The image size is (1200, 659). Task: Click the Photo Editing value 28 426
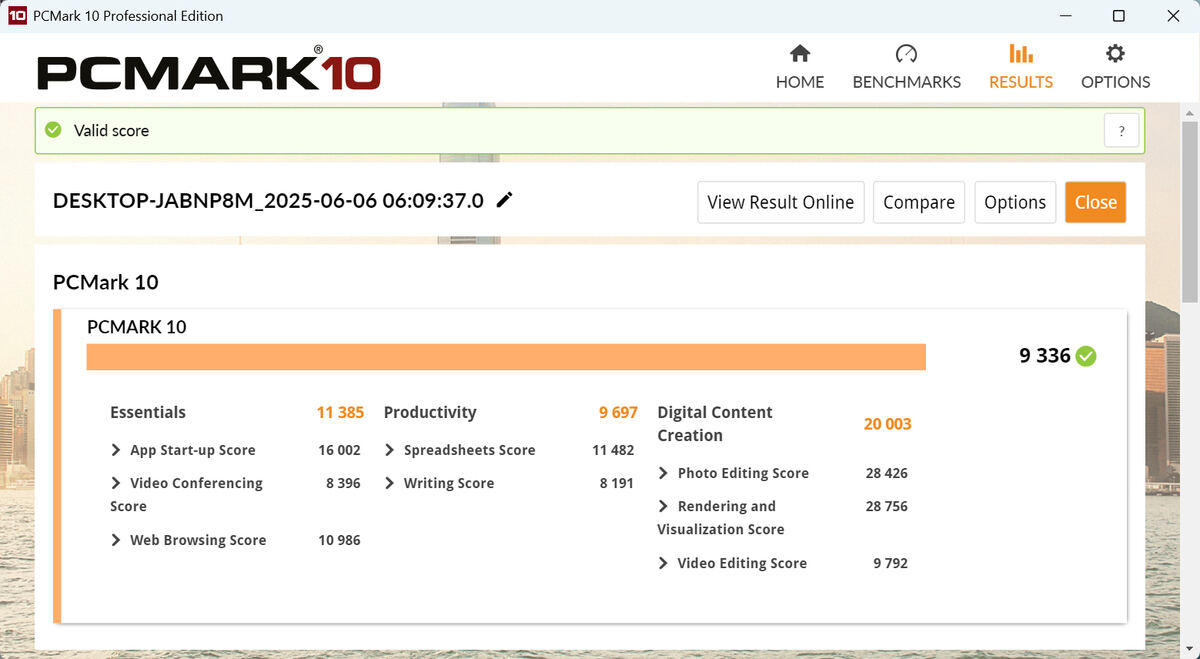(x=887, y=473)
